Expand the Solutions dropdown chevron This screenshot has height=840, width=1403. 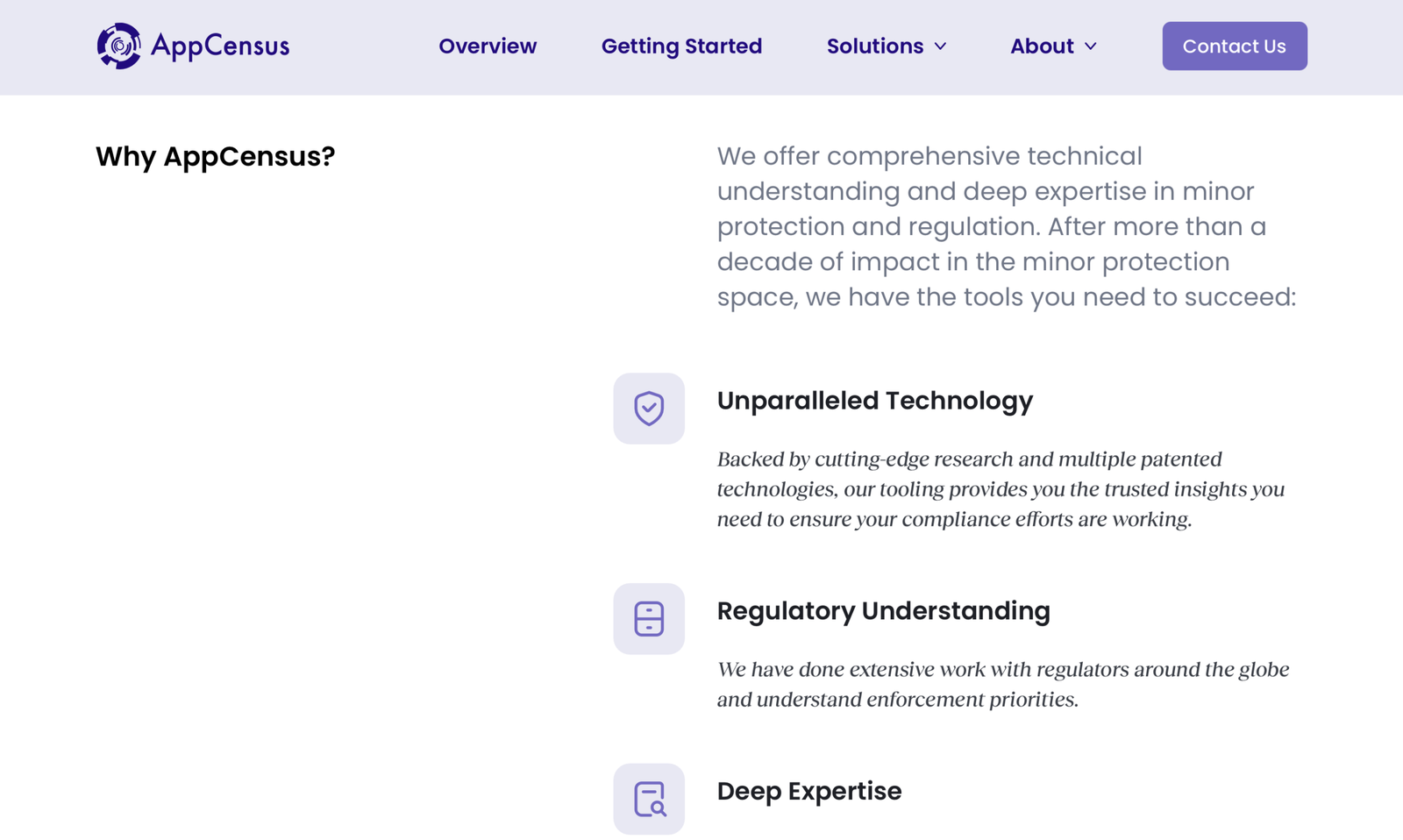[941, 46]
